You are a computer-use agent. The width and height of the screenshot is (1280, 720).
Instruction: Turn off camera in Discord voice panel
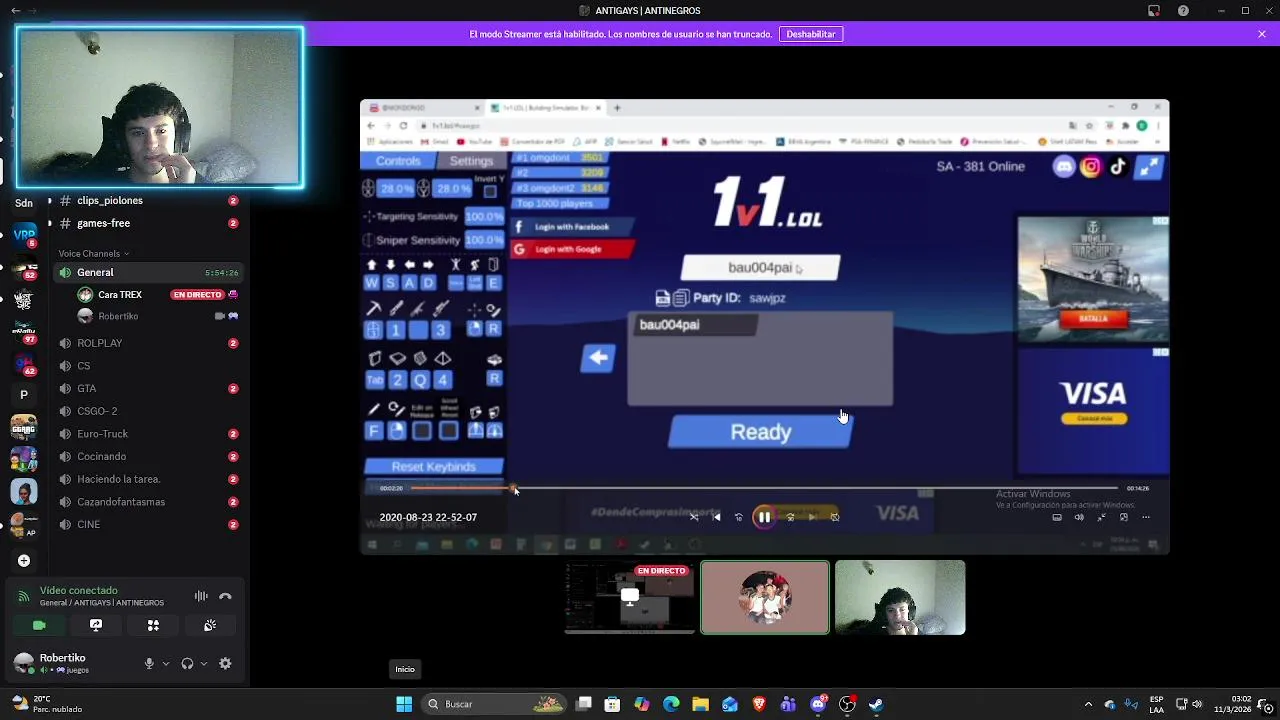click(x=39, y=625)
